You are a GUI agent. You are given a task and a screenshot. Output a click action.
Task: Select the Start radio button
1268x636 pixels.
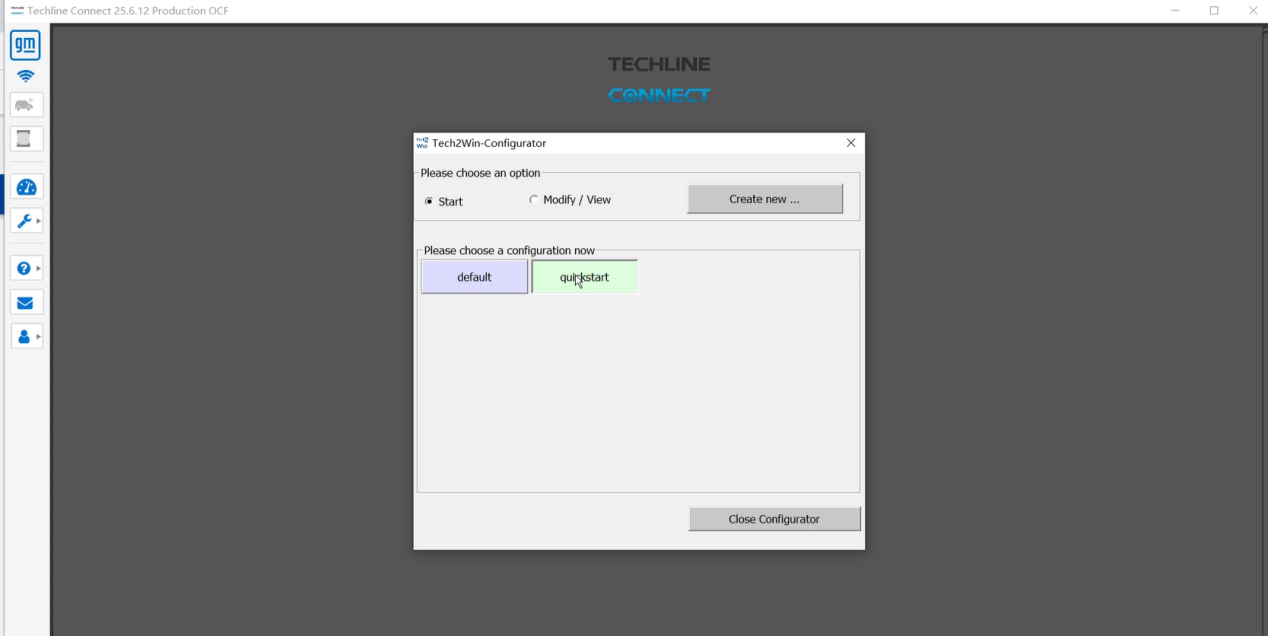coord(429,201)
